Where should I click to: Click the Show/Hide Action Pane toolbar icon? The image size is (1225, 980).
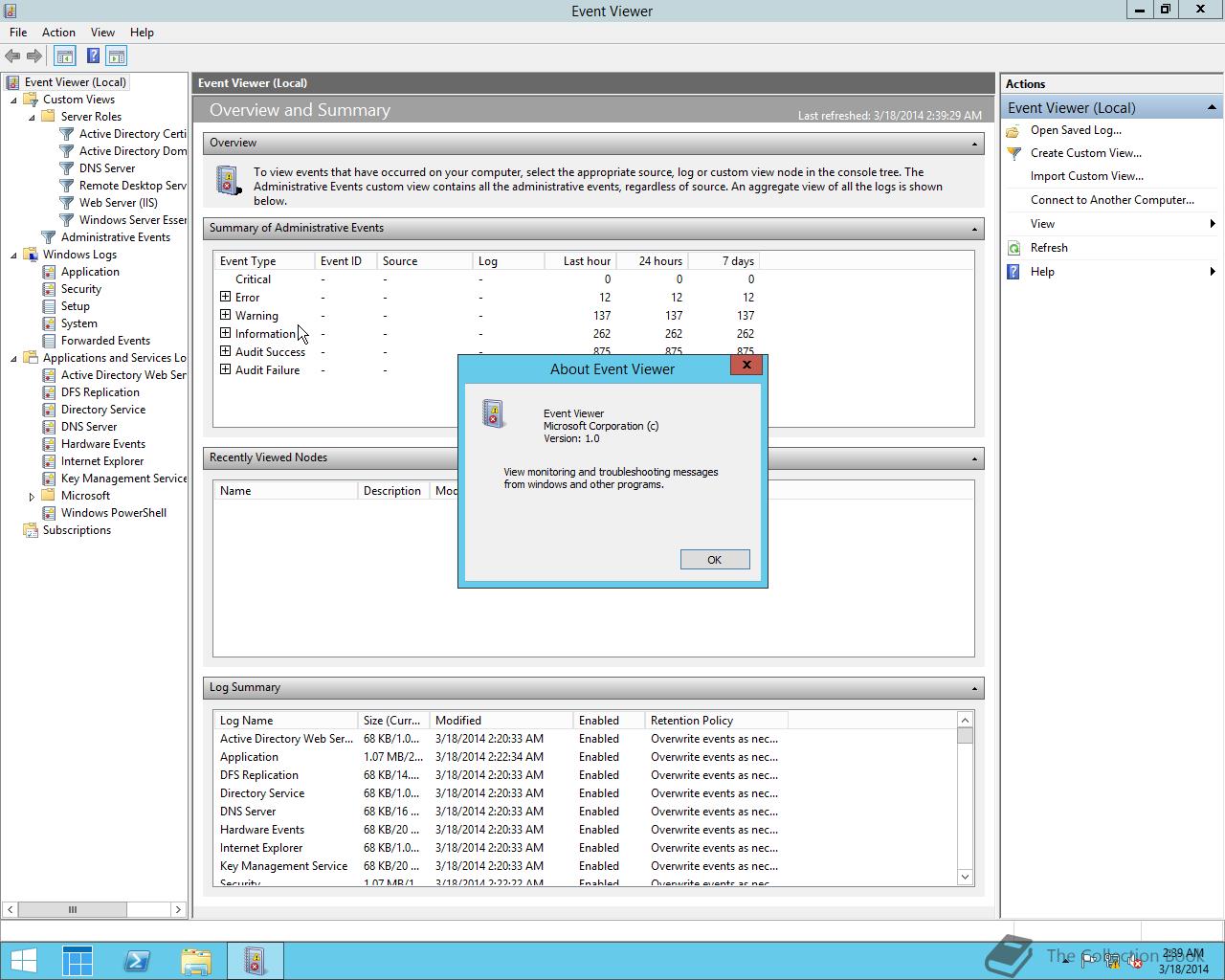(117, 56)
